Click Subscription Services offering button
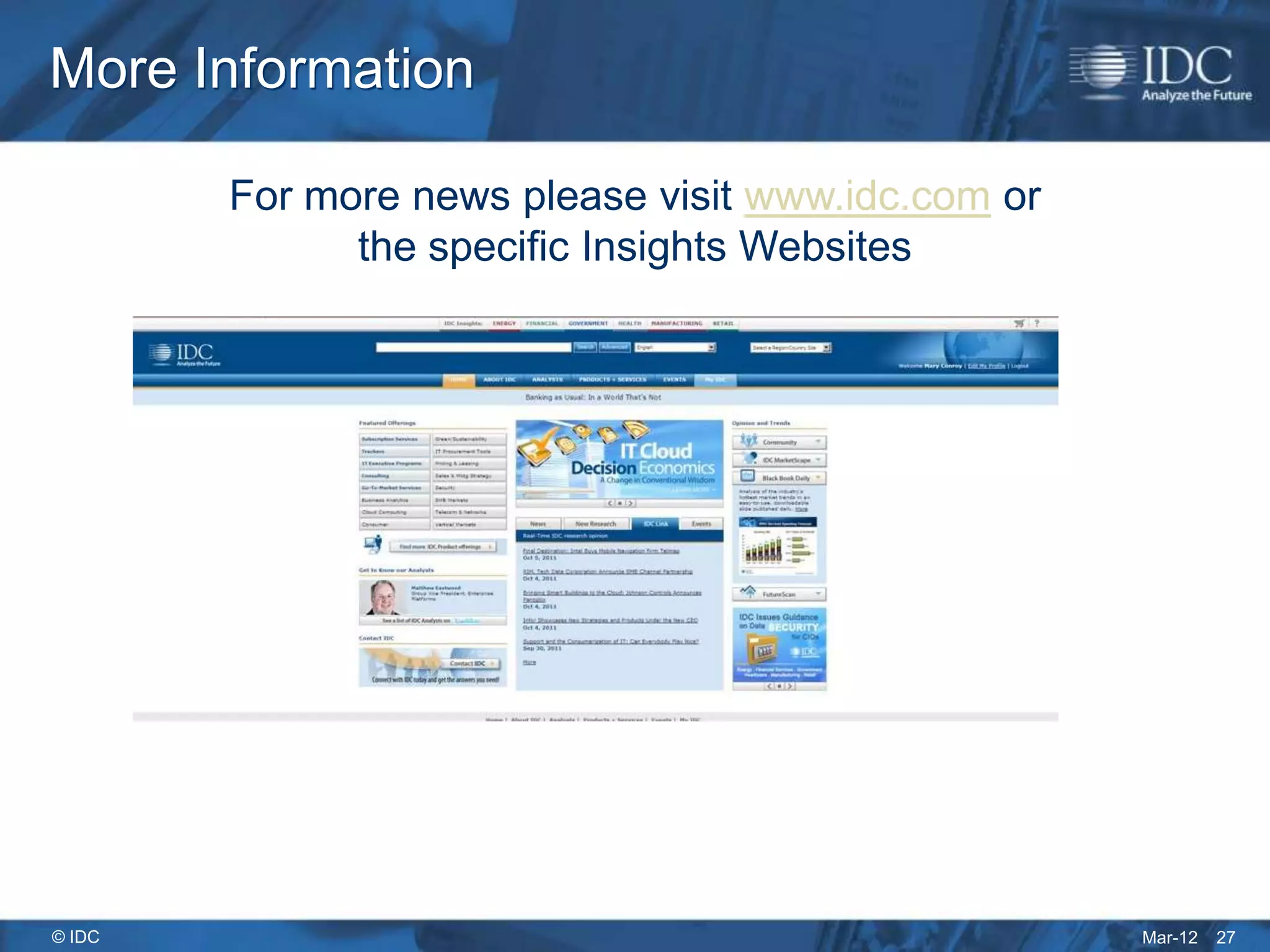Viewport: 1270px width, 952px height. (x=394, y=439)
